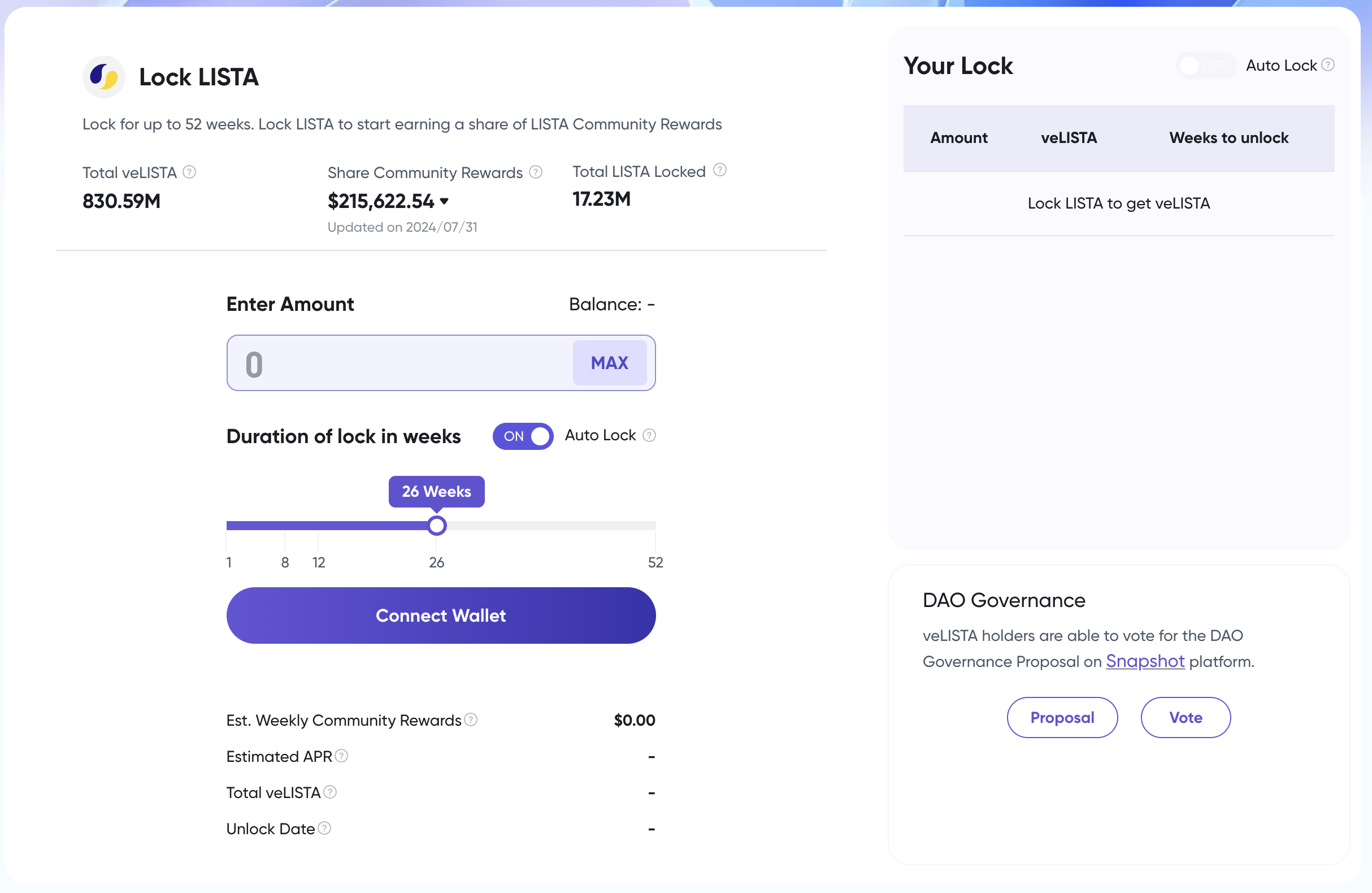Click help icon beside Total LISTA Locked
1372x893 pixels.
pos(719,170)
